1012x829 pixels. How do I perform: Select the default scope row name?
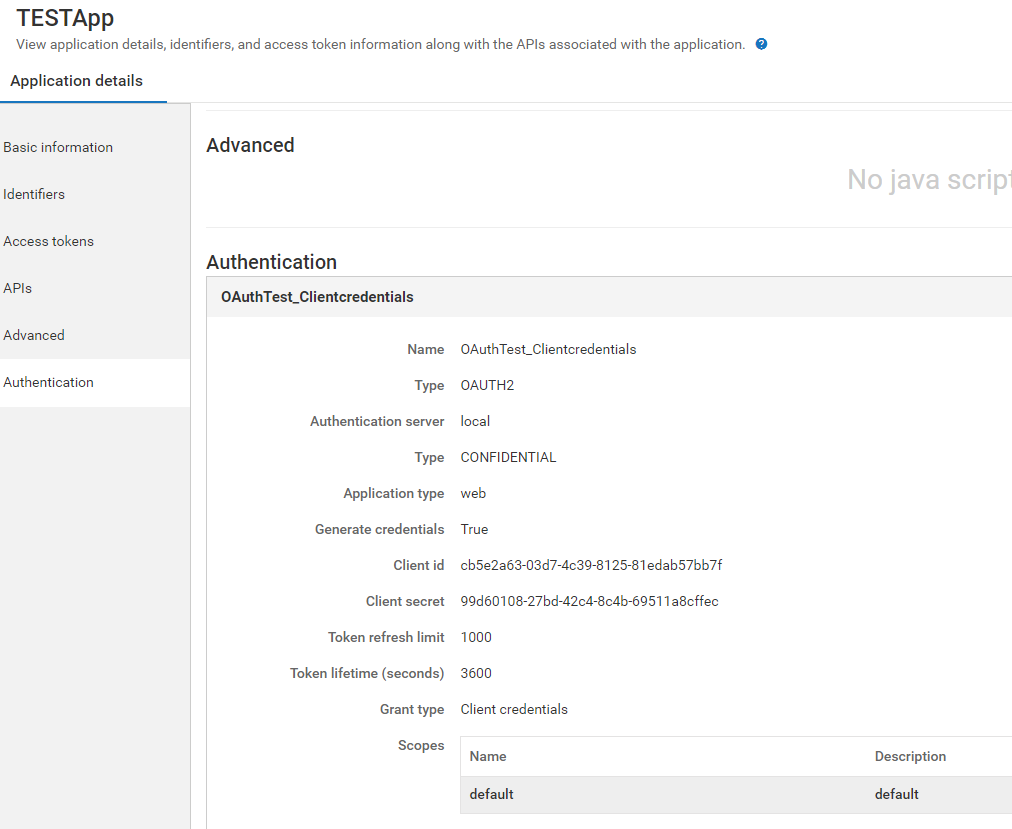point(491,794)
